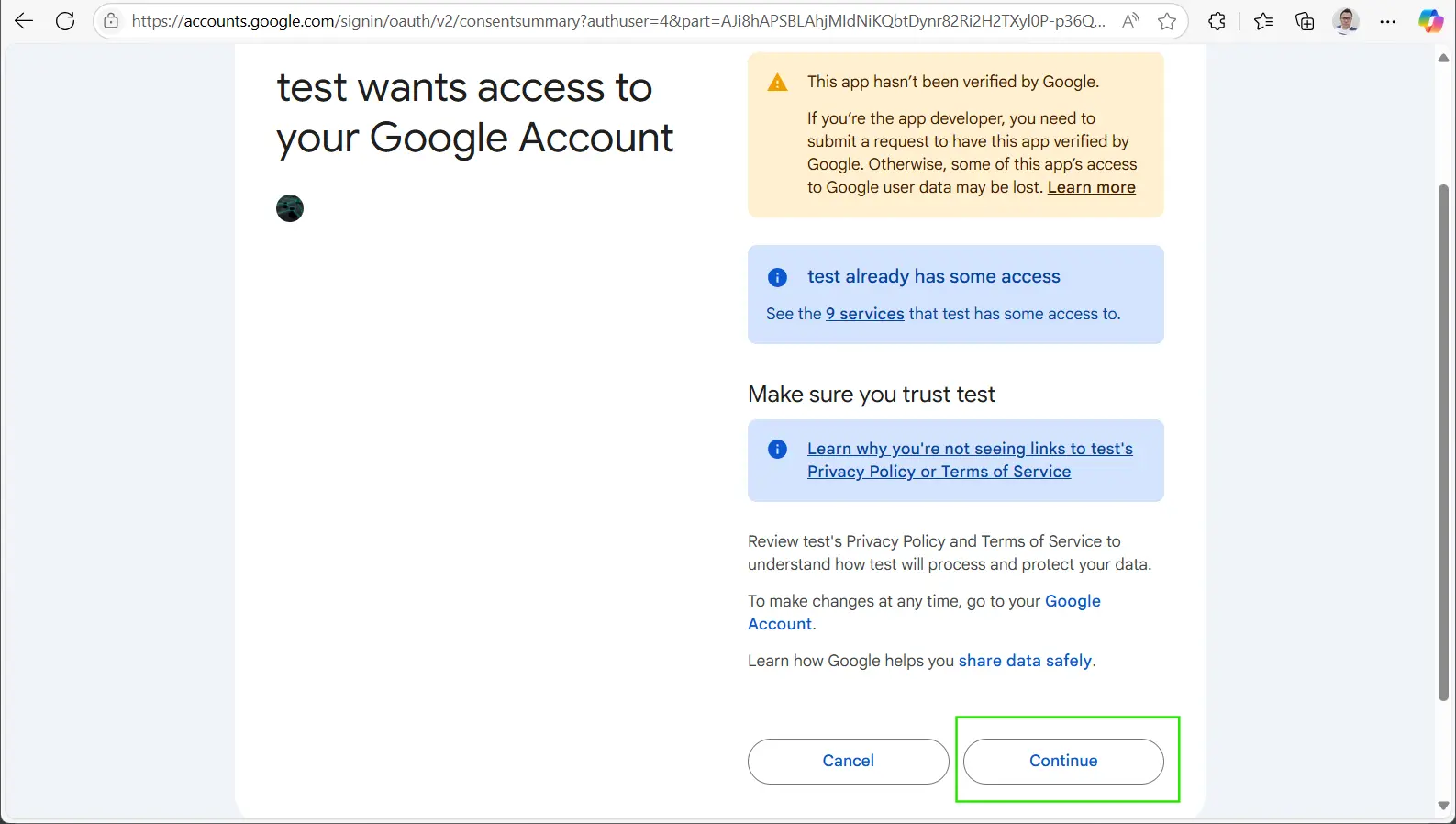The width and height of the screenshot is (1456, 824).
Task: Launch Copilot from the toolbar
Action: click(x=1430, y=21)
